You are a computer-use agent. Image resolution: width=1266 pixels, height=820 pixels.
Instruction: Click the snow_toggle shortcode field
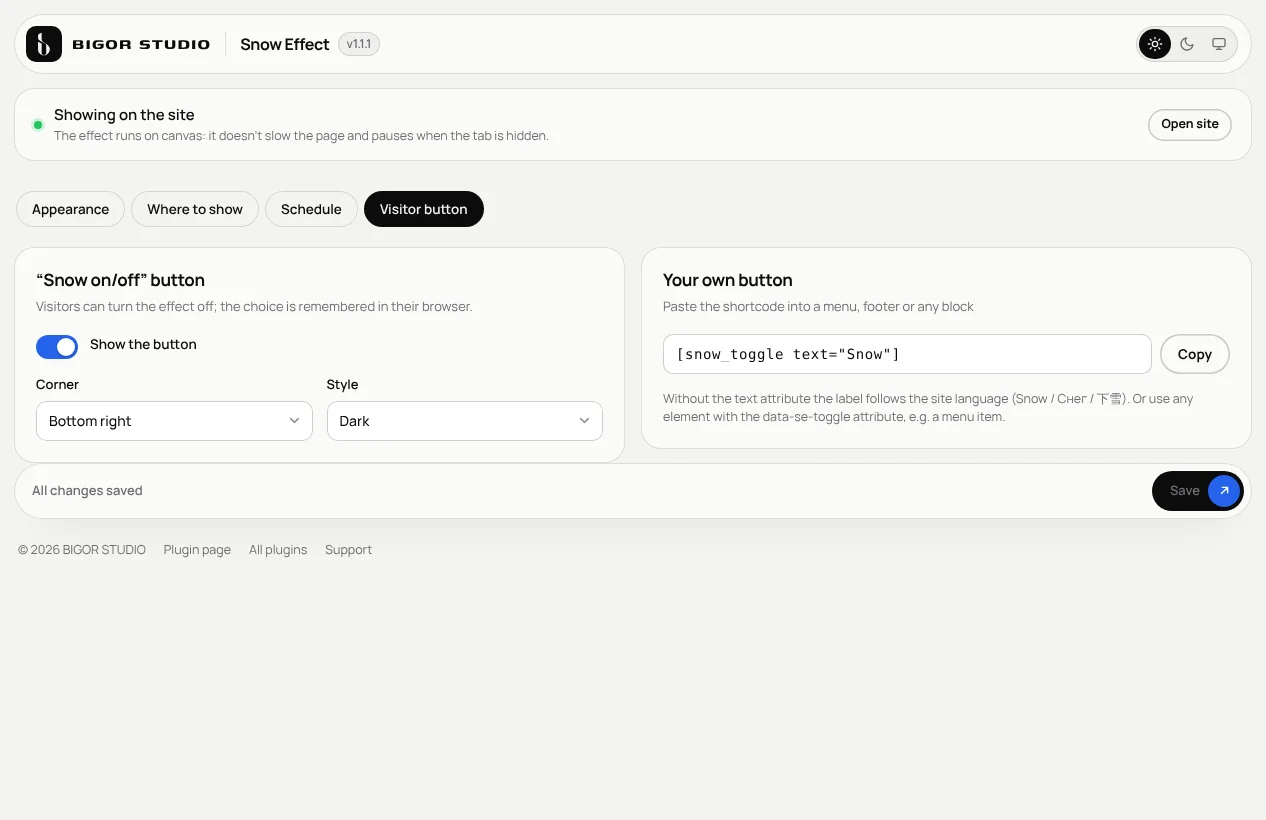tap(907, 354)
